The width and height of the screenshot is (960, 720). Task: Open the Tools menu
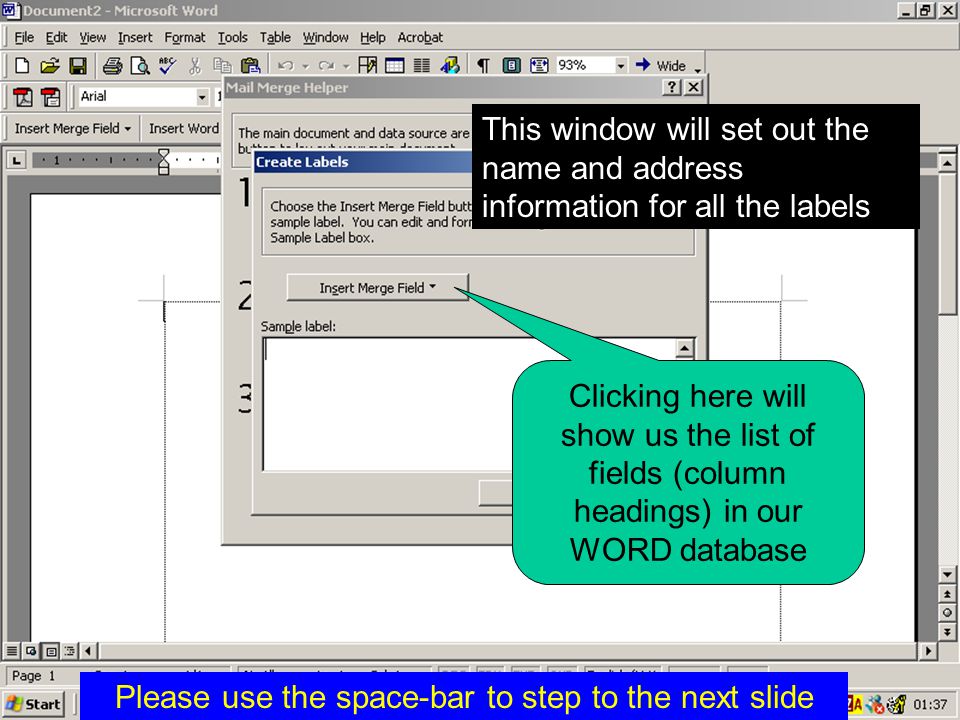pyautogui.click(x=233, y=38)
